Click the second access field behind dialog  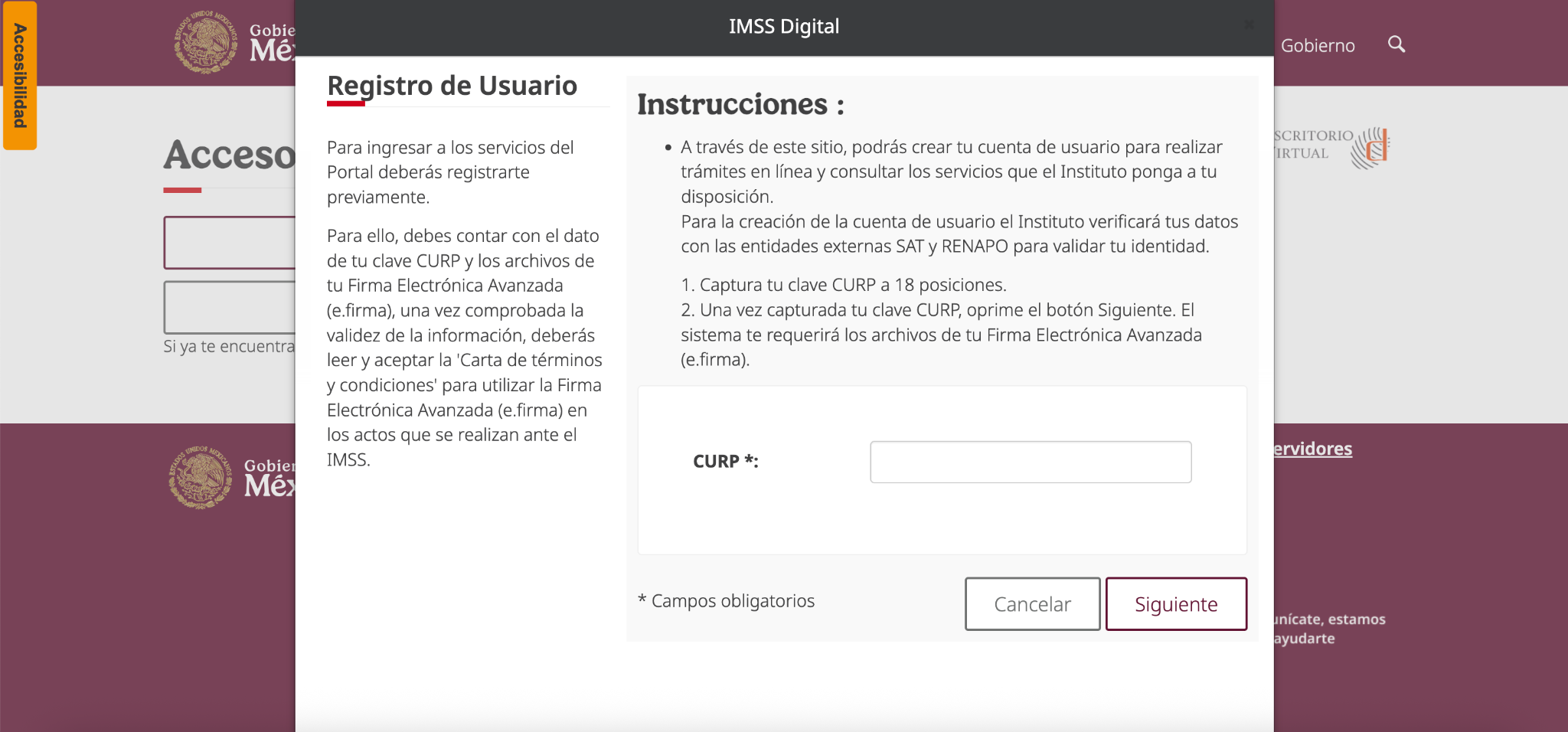230,307
